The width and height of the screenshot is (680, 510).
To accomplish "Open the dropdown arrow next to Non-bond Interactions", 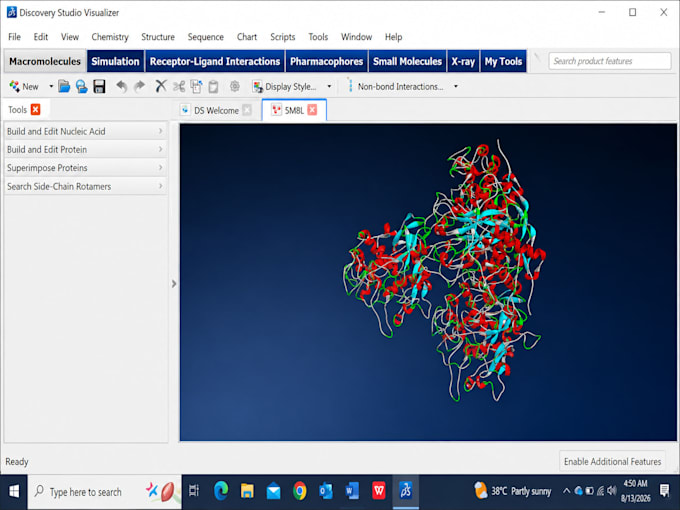I will (456, 87).
